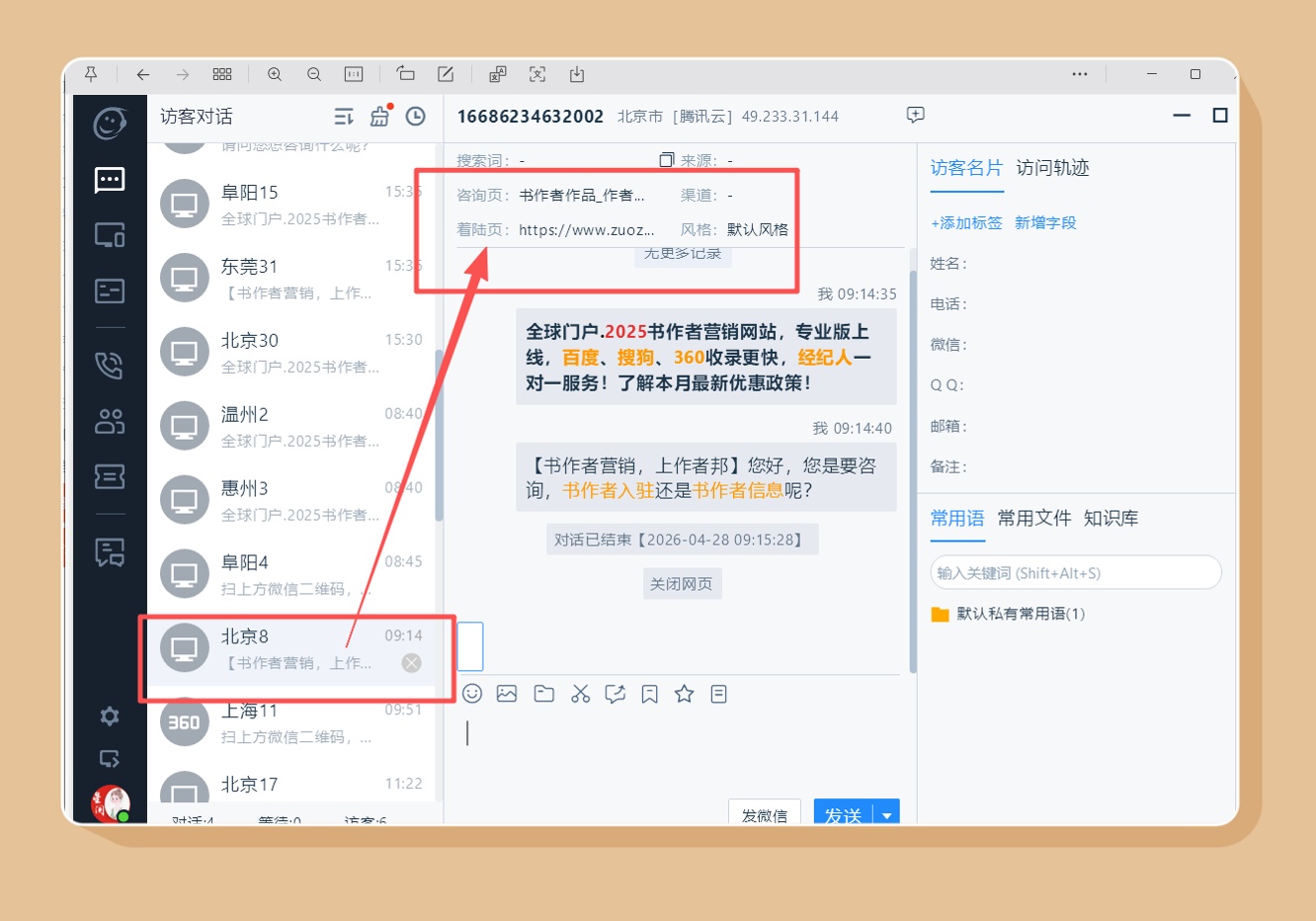1316x921 pixels.
Task: Close the 北京8 conversation with X
Action: tap(412, 663)
